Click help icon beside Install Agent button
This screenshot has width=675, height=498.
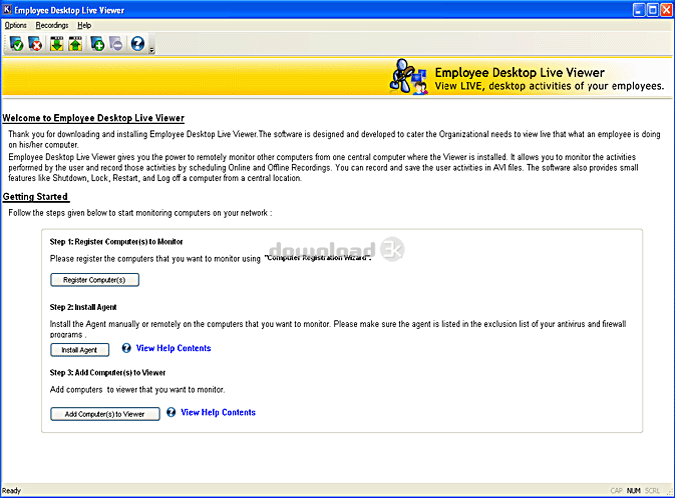[x=126, y=348]
